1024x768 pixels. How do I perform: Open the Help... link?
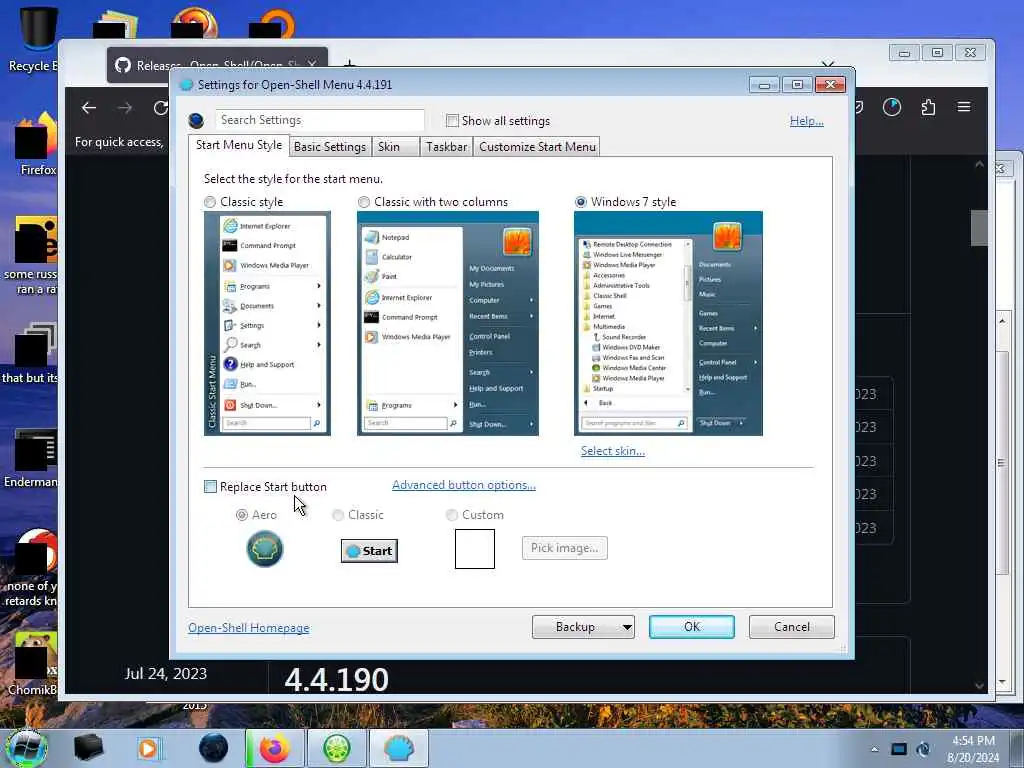point(807,121)
